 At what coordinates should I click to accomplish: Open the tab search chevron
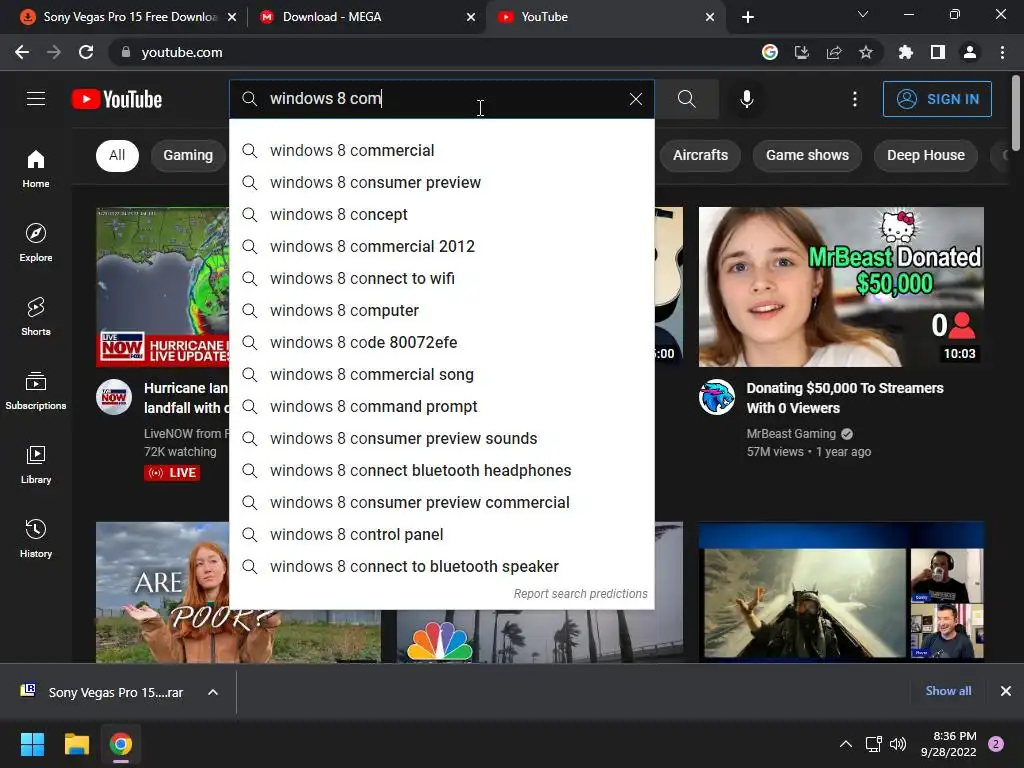coord(863,14)
